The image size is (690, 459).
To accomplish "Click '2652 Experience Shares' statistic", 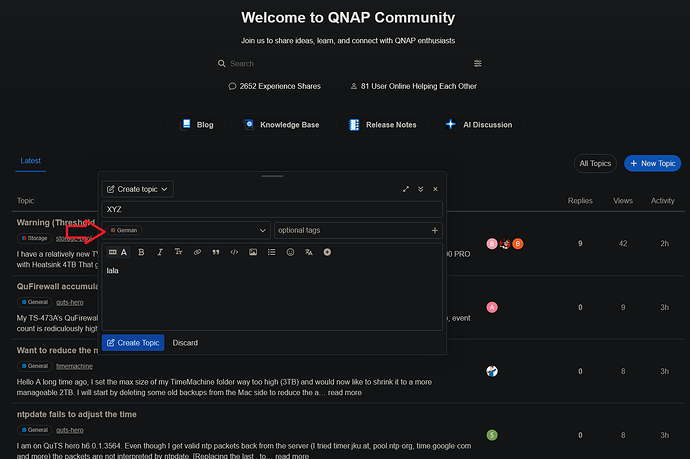I will 275,86.
